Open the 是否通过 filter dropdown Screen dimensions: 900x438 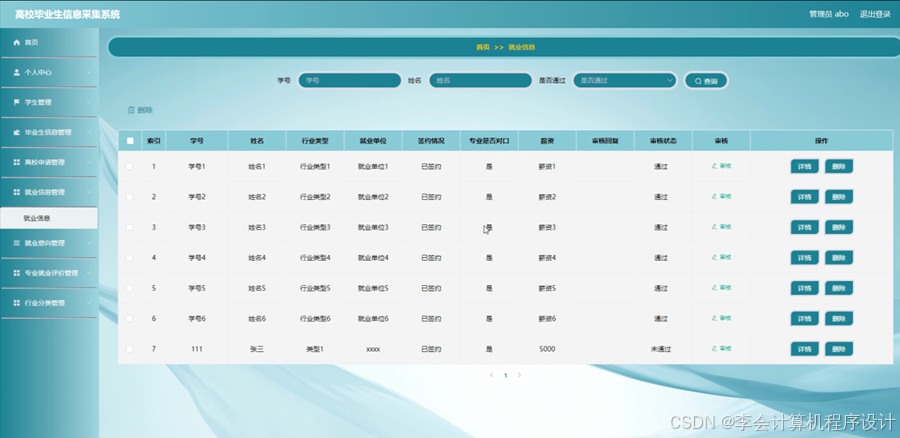625,81
